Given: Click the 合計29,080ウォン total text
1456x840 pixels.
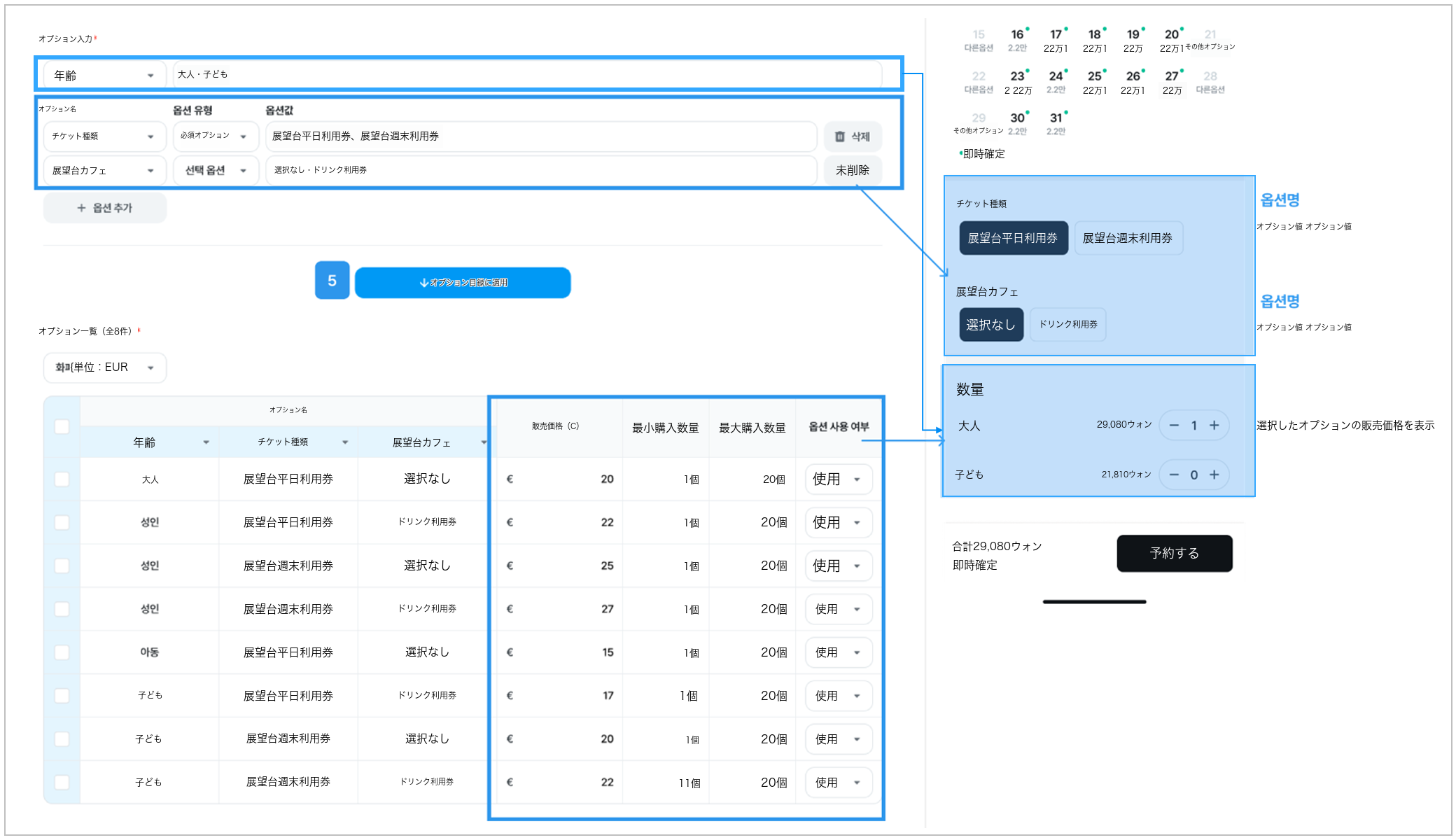Looking at the screenshot, I should pyautogui.click(x=997, y=546).
